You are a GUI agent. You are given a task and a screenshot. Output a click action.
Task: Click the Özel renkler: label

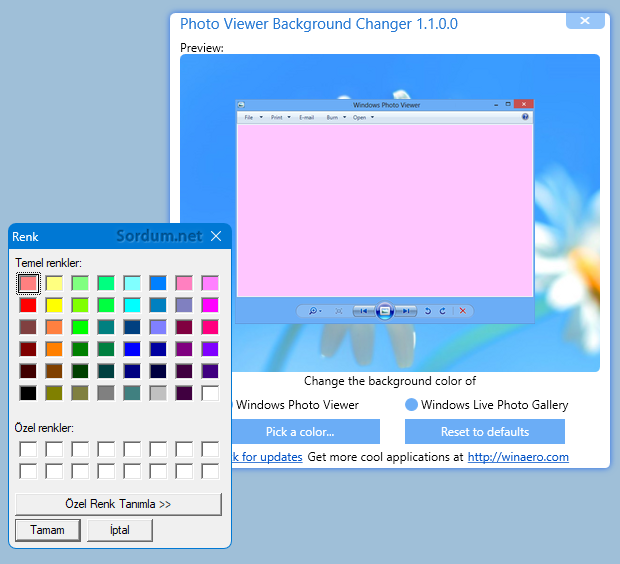pos(44,428)
